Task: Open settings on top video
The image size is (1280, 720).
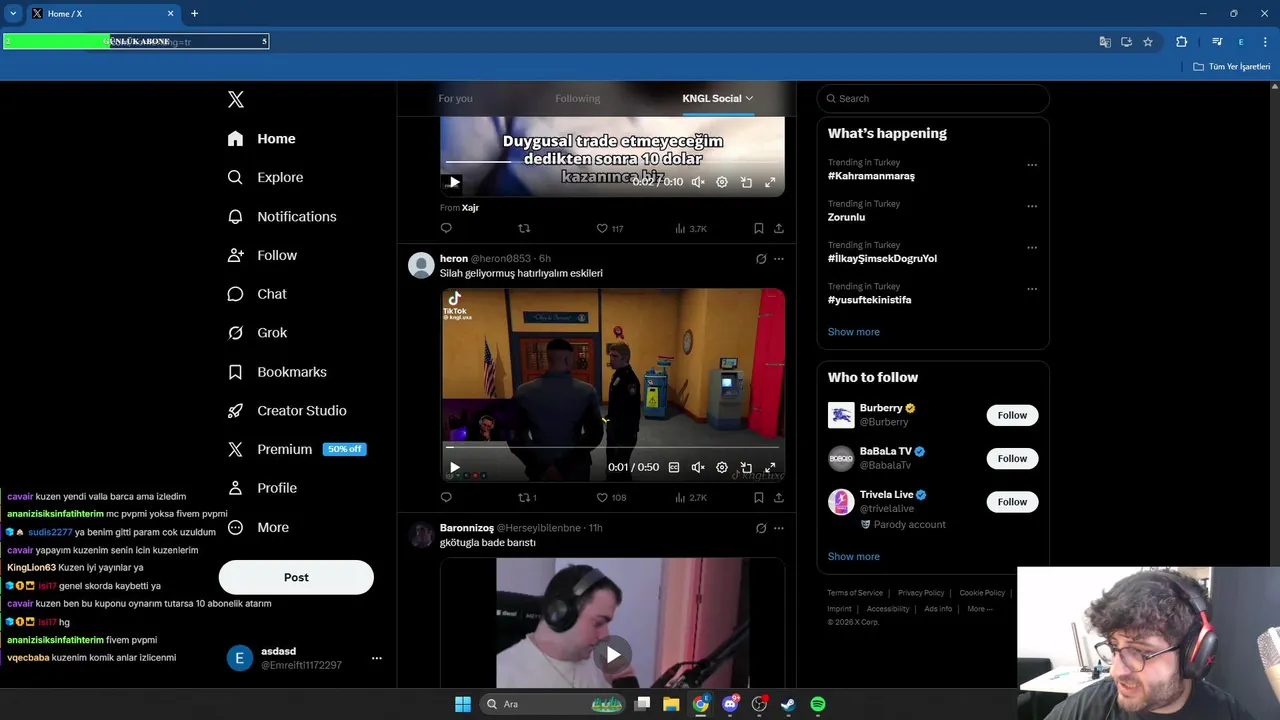Action: [x=722, y=182]
